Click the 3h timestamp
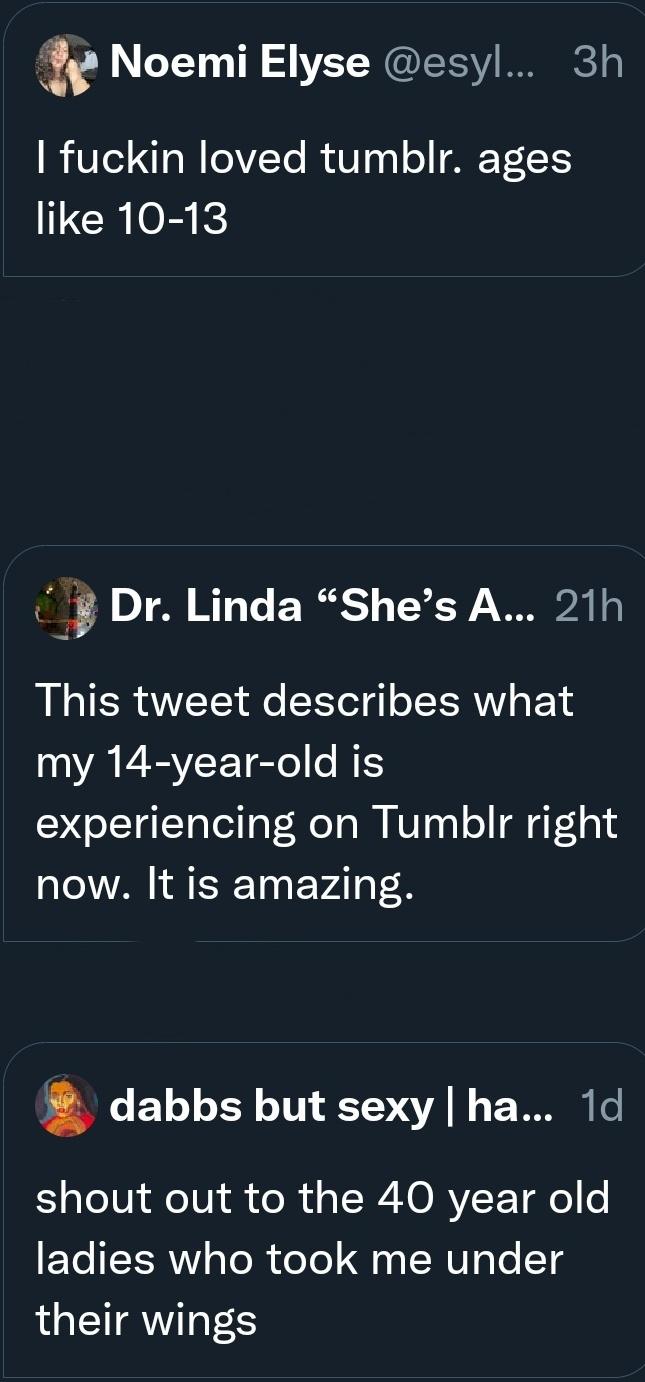The width and height of the screenshot is (645, 1382). [598, 65]
